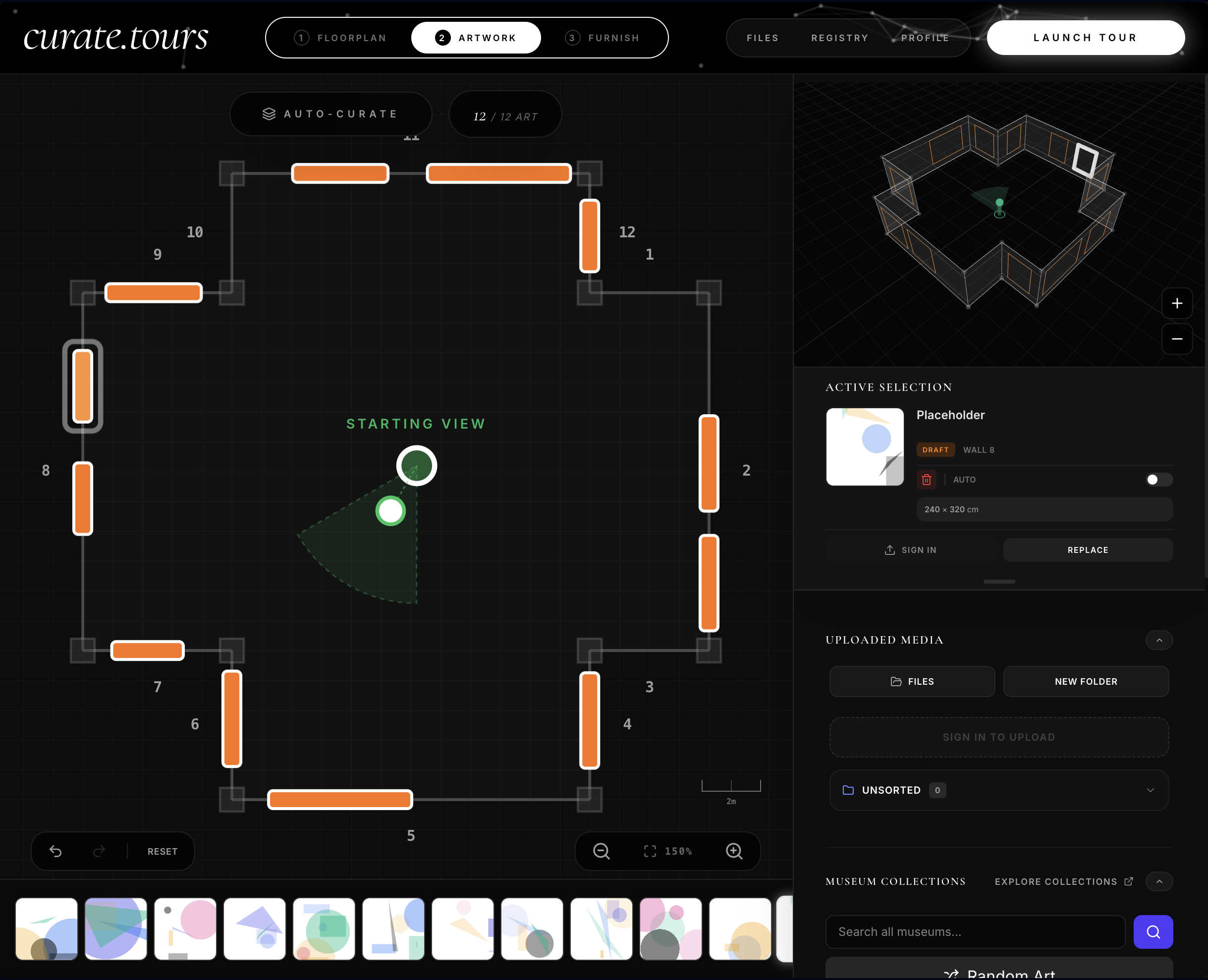Enable the AUTO sizing toggle
This screenshot has height=980, width=1208.
1158,479
